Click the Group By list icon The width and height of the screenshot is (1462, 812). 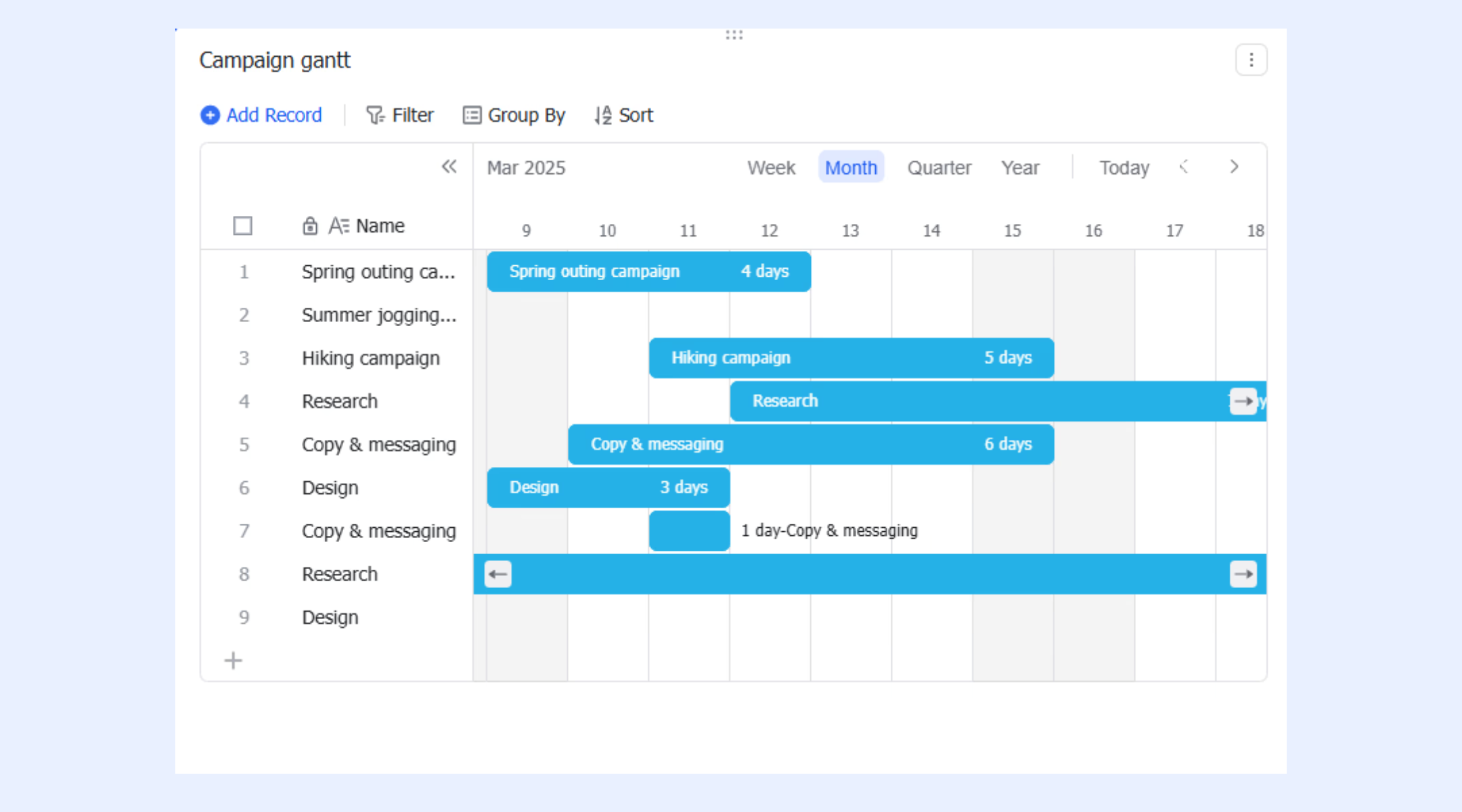pos(472,115)
